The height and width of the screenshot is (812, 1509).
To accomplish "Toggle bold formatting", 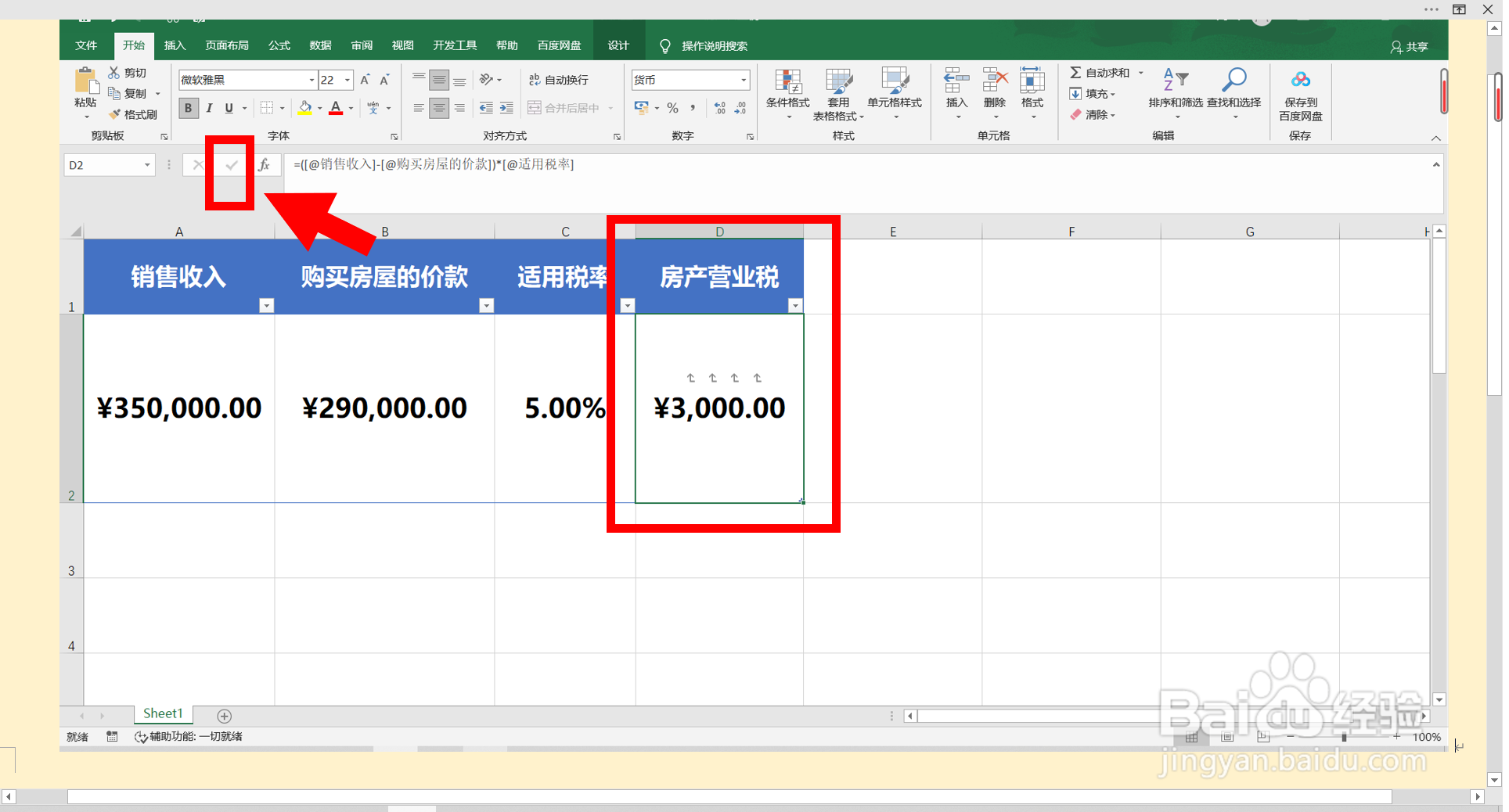I will (188, 108).
